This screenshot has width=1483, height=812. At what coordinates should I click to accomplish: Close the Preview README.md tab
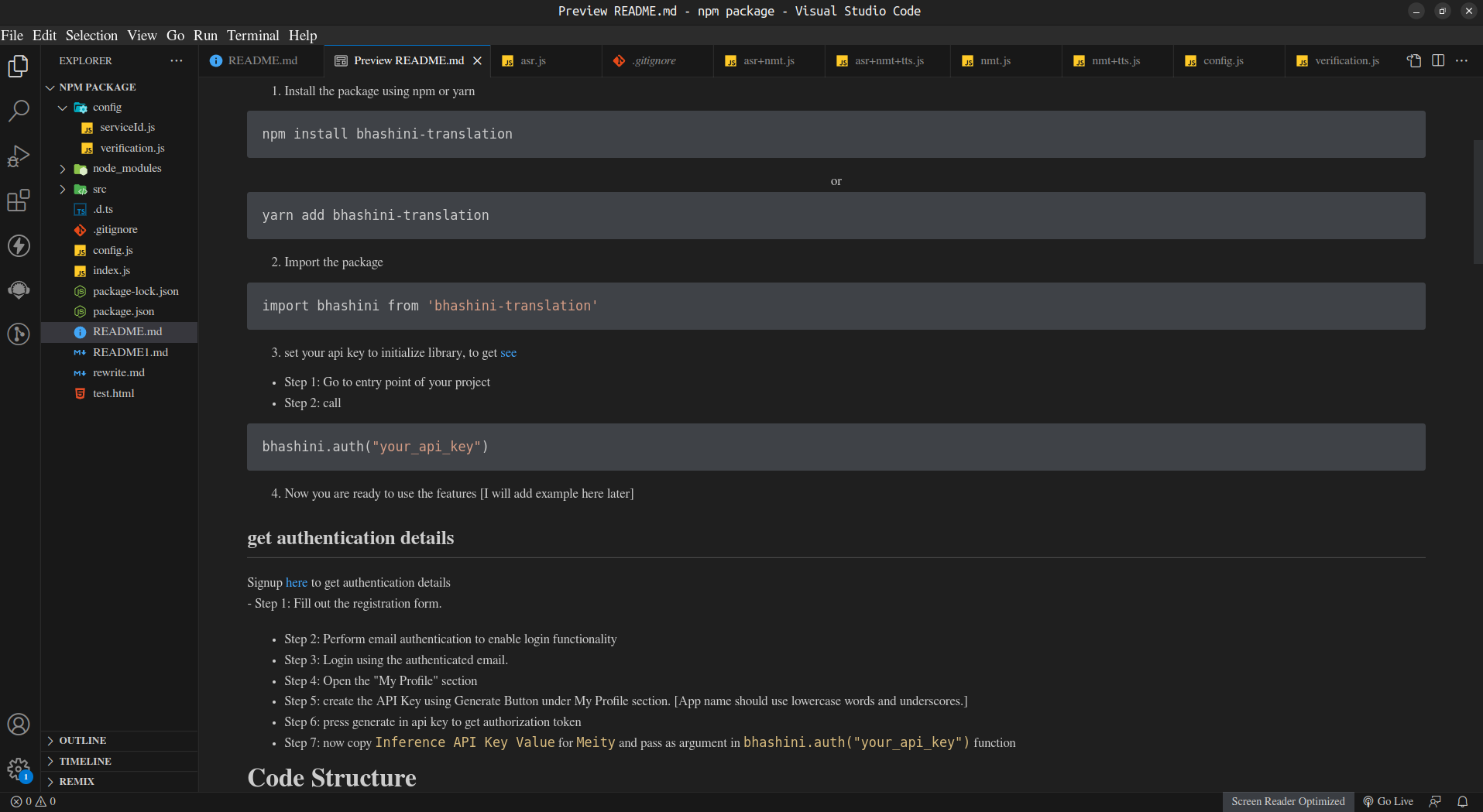pyautogui.click(x=478, y=61)
